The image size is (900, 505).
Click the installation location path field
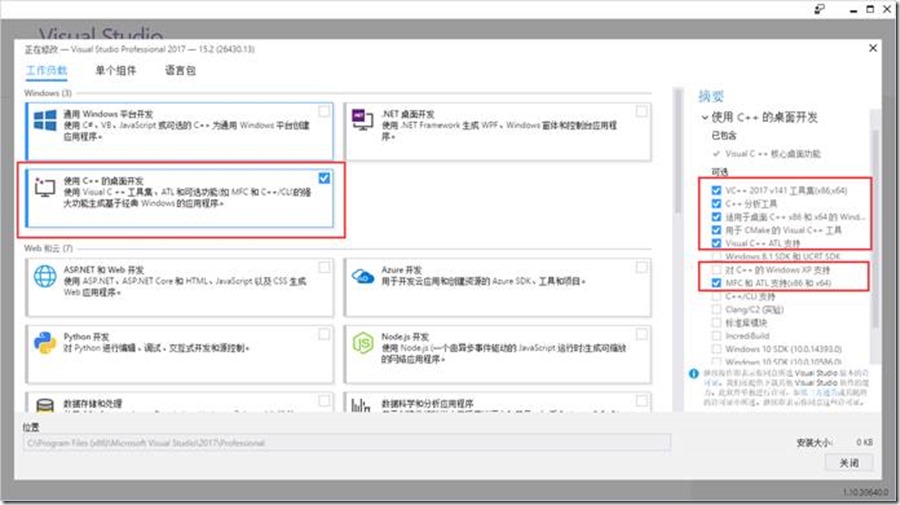[x=347, y=443]
